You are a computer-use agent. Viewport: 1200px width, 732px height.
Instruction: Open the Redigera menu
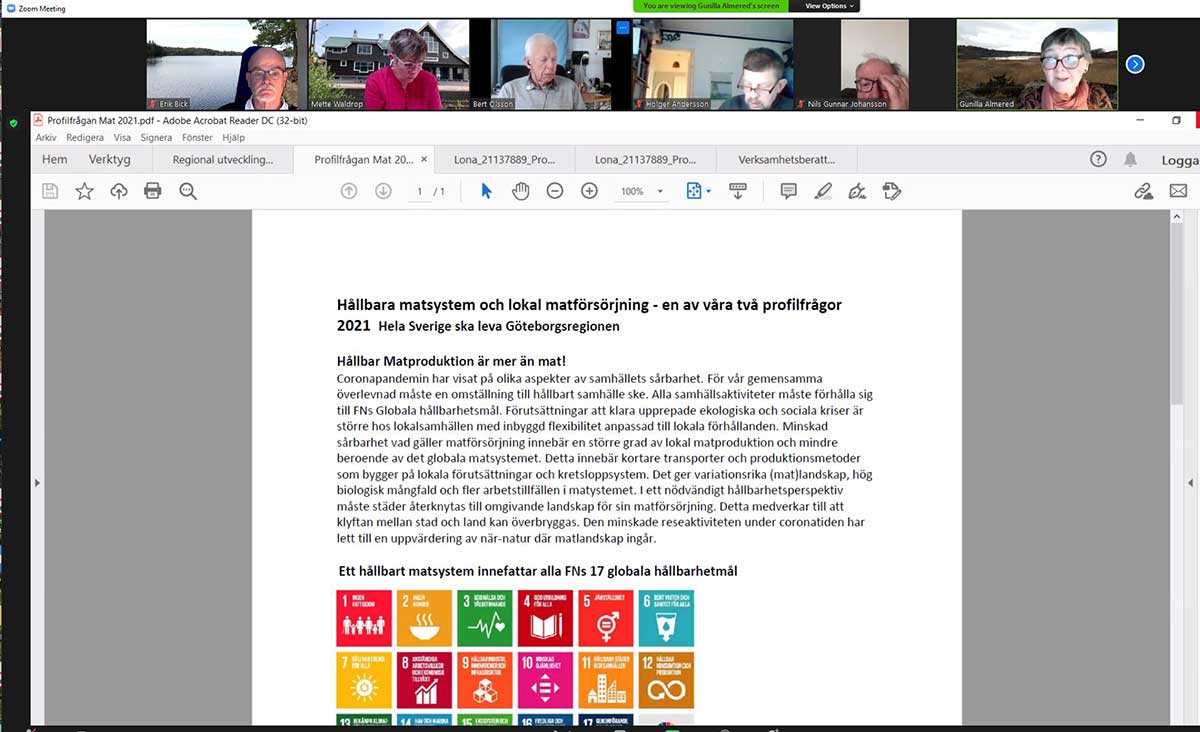pyautogui.click(x=85, y=138)
